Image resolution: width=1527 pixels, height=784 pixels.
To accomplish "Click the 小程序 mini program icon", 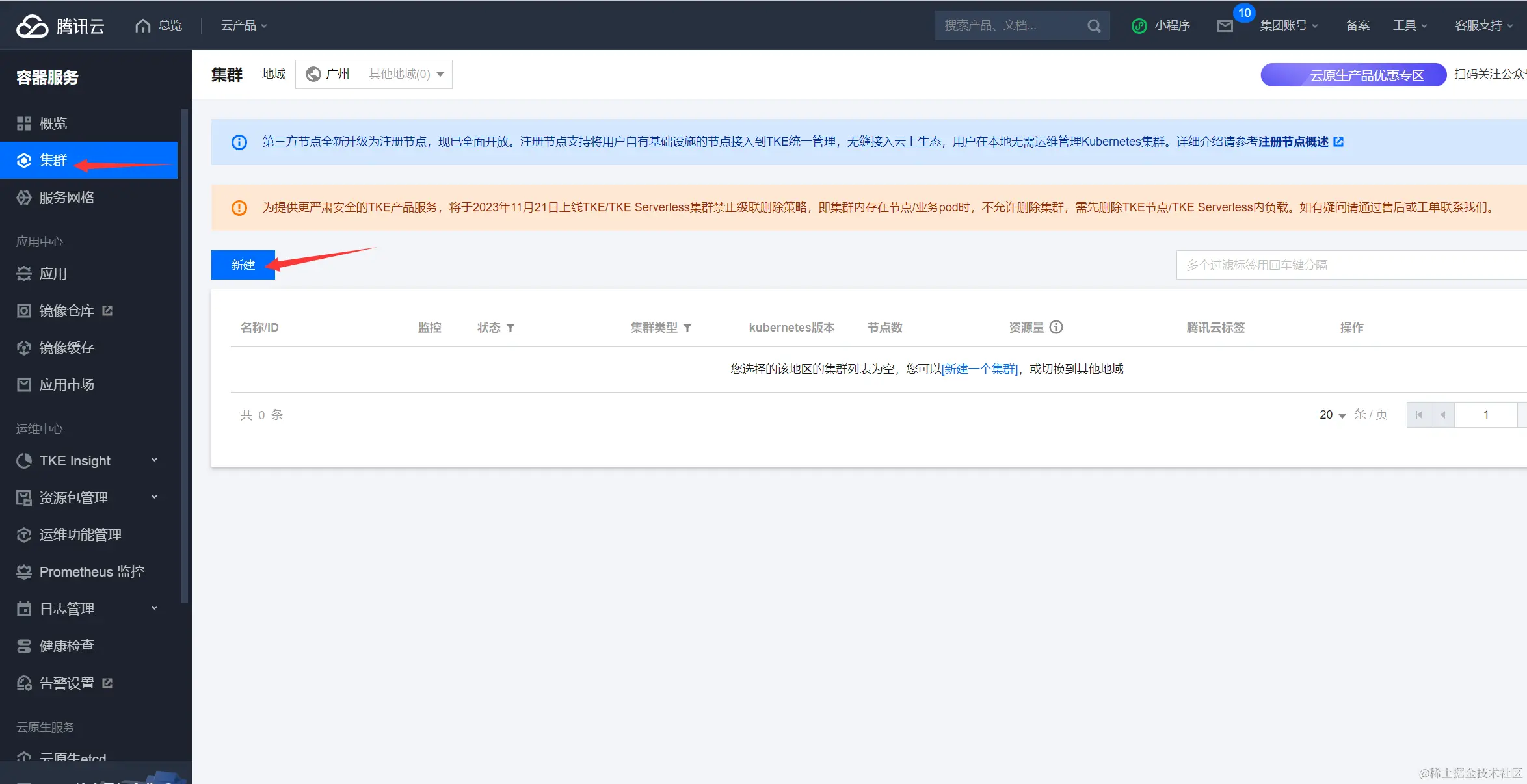I will 1139,26.
